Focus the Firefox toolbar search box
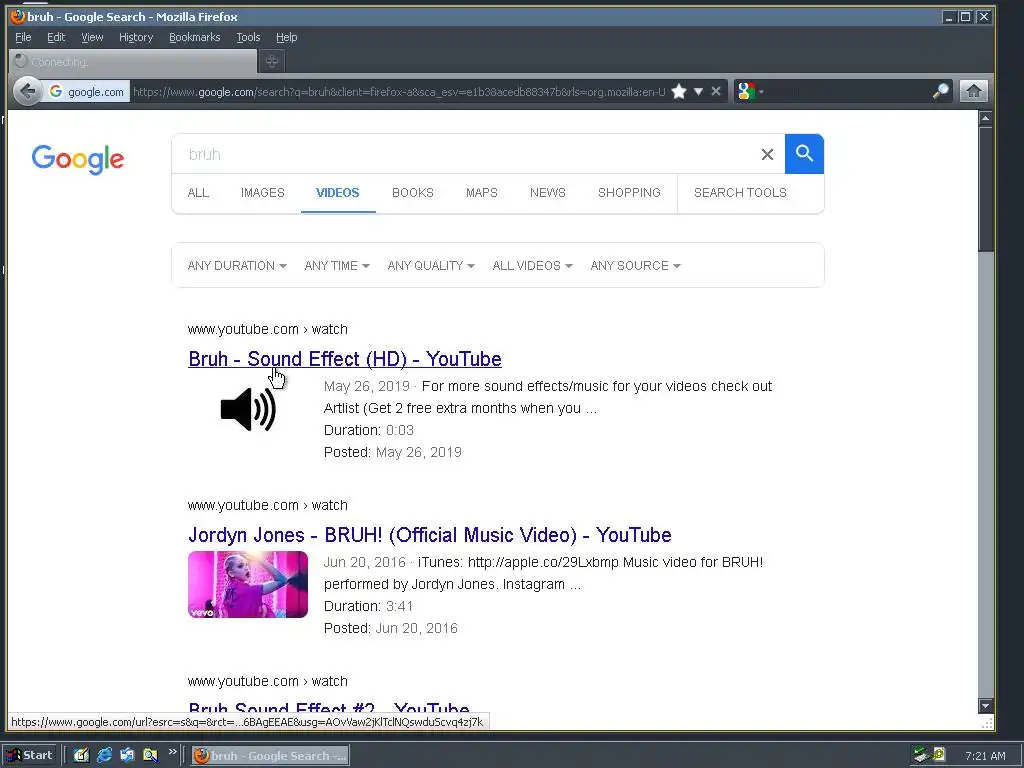The height and width of the screenshot is (768, 1024). 848,91
